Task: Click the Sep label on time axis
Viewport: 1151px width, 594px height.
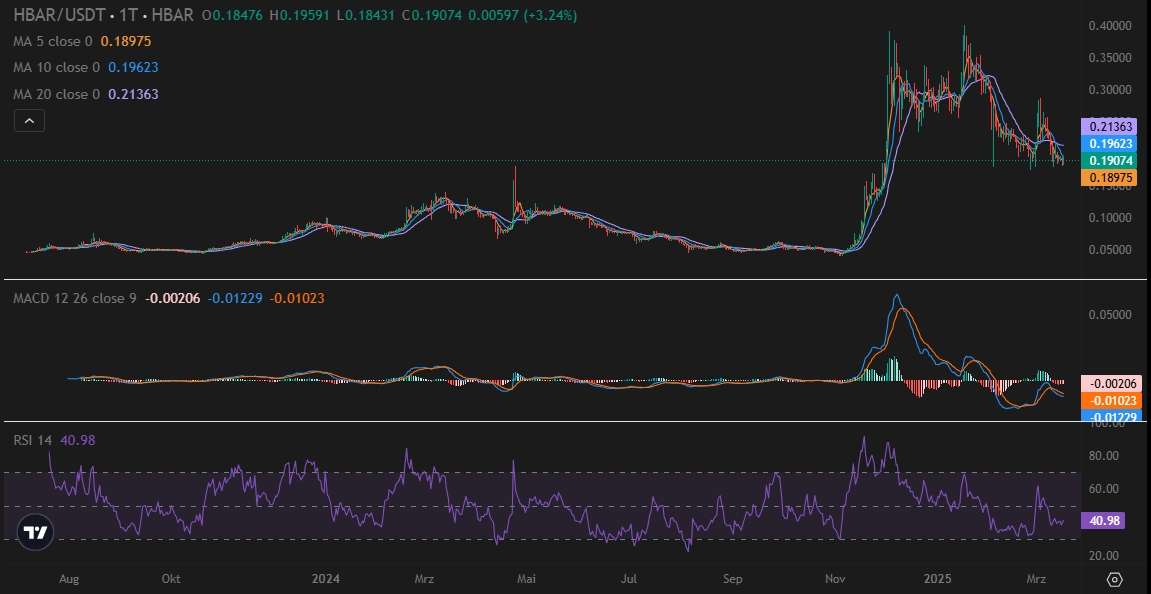Action: tap(732, 579)
